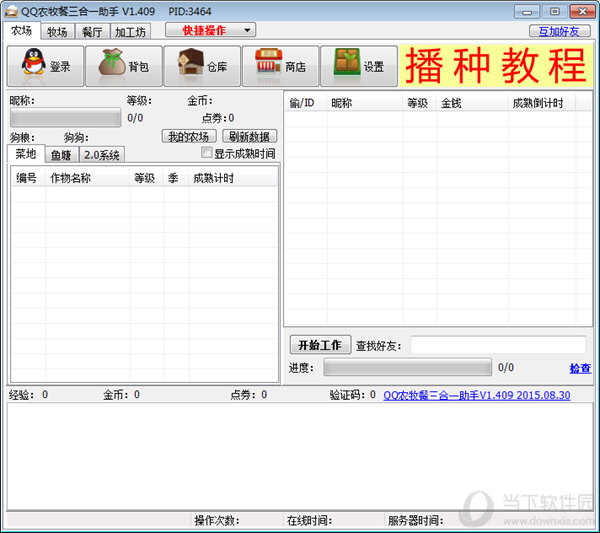
Task: Sort by 编号 column header
Action: click(x=29, y=178)
